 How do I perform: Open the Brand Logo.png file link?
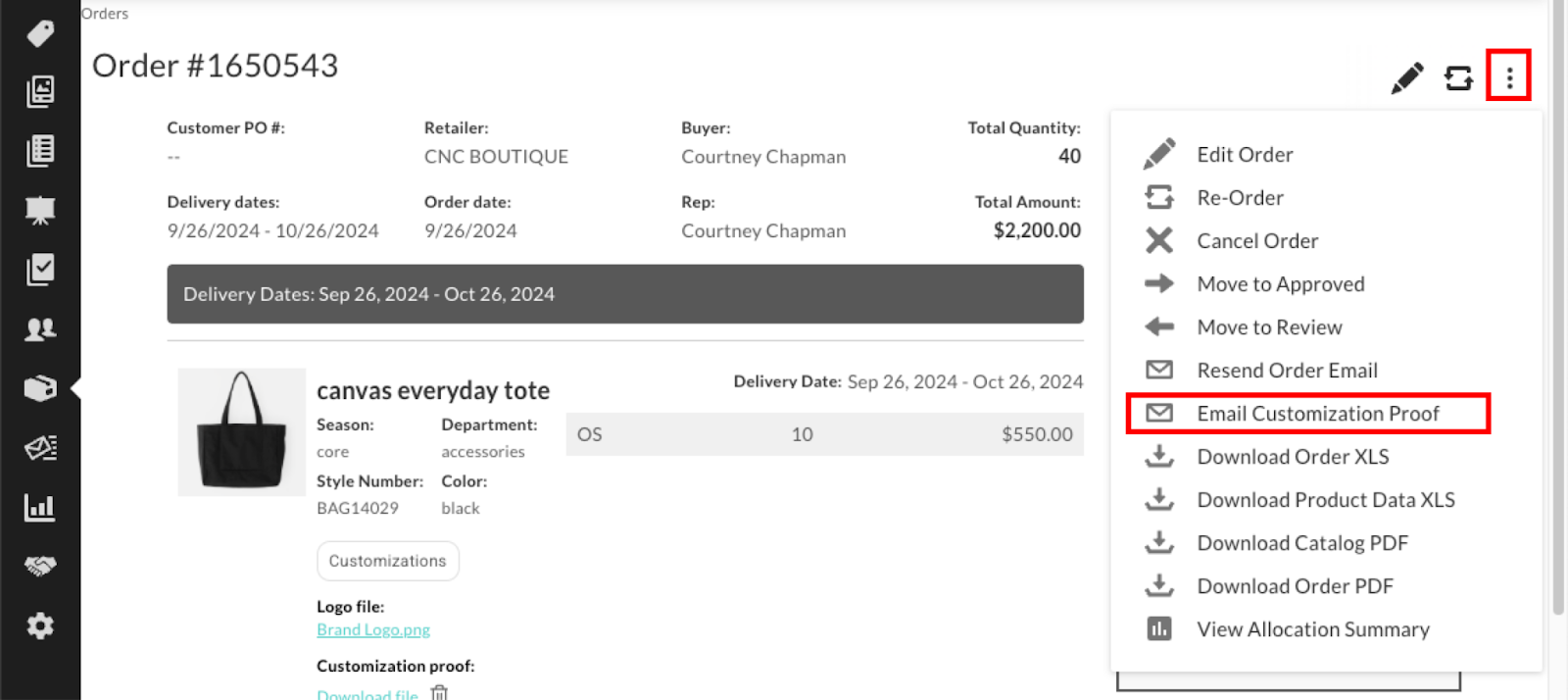[373, 629]
